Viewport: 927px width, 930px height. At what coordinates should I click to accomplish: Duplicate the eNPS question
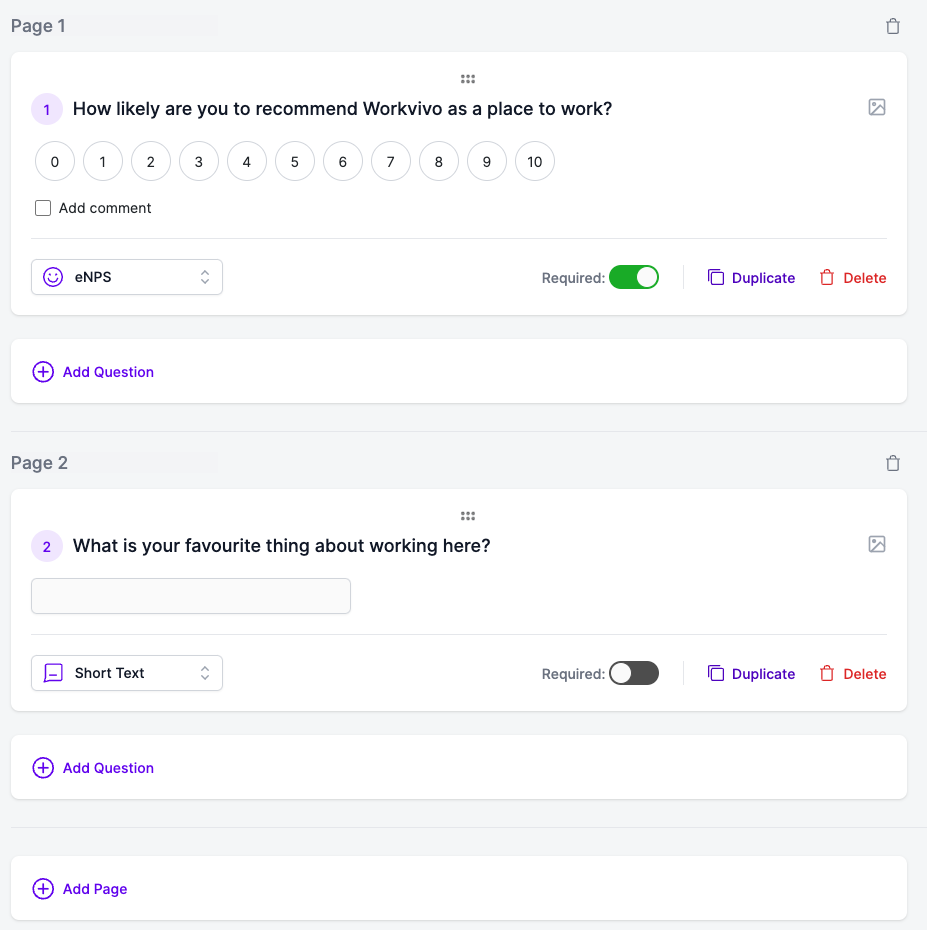(751, 278)
